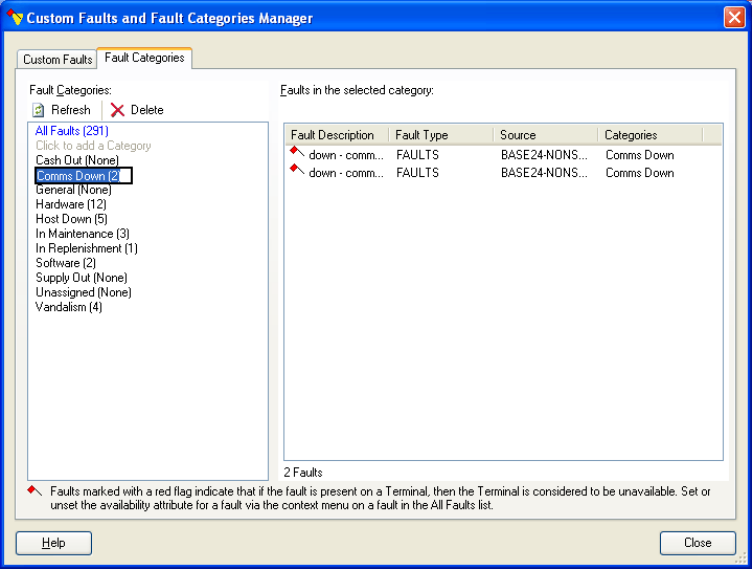
Task: Click the Refresh icon in categories toolbar
Action: [x=38, y=110]
